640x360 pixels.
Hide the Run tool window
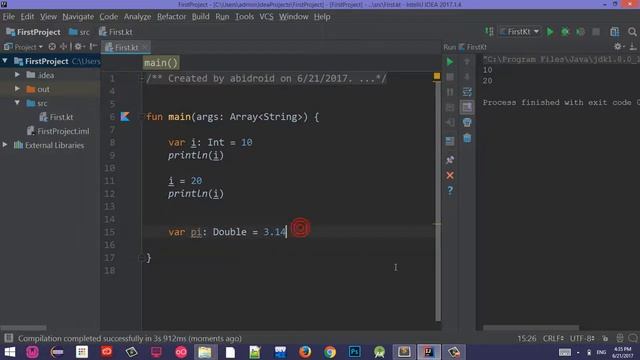(633, 47)
